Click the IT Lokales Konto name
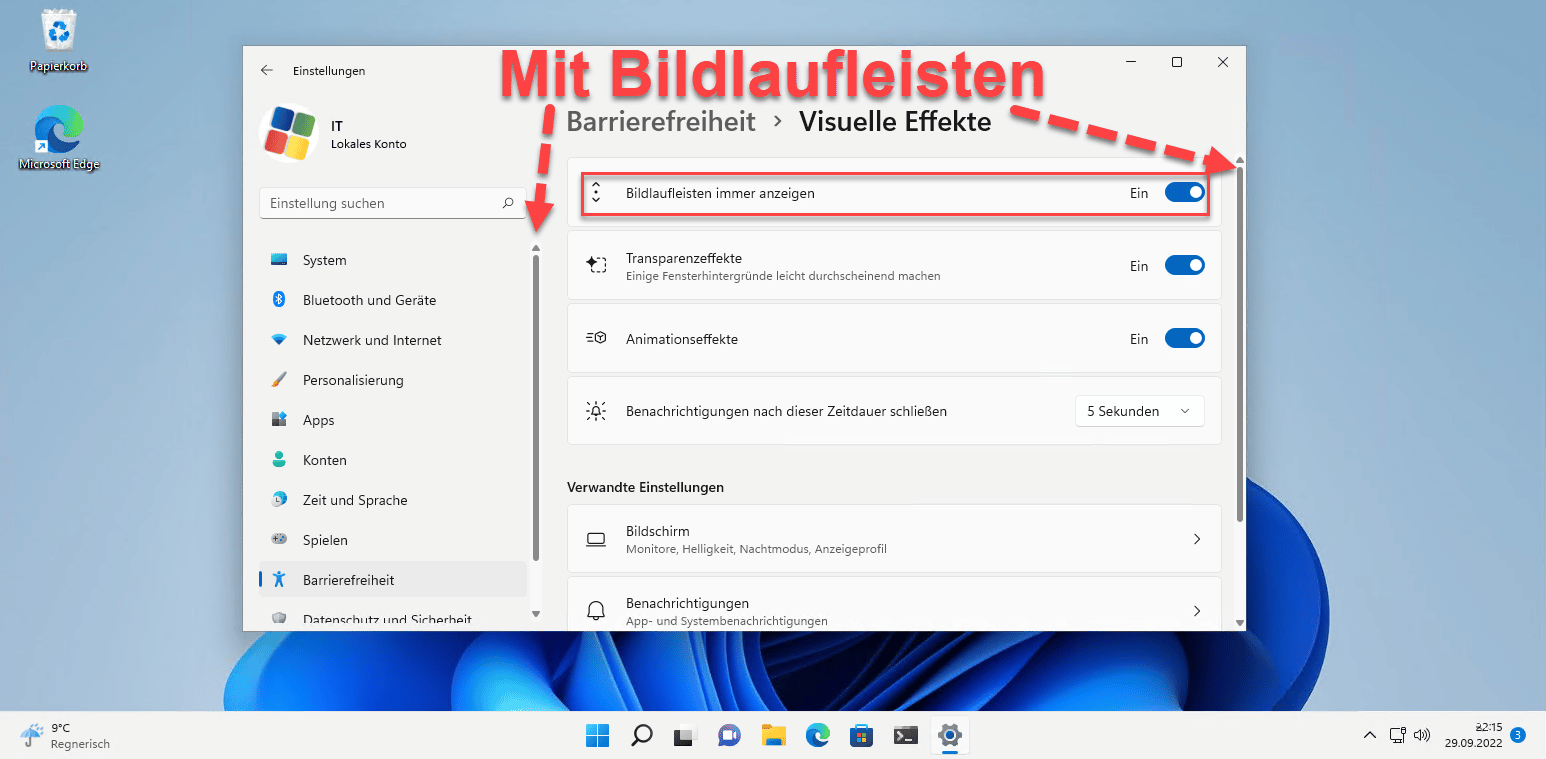Viewport: 1546px width, 759px height. (368, 135)
